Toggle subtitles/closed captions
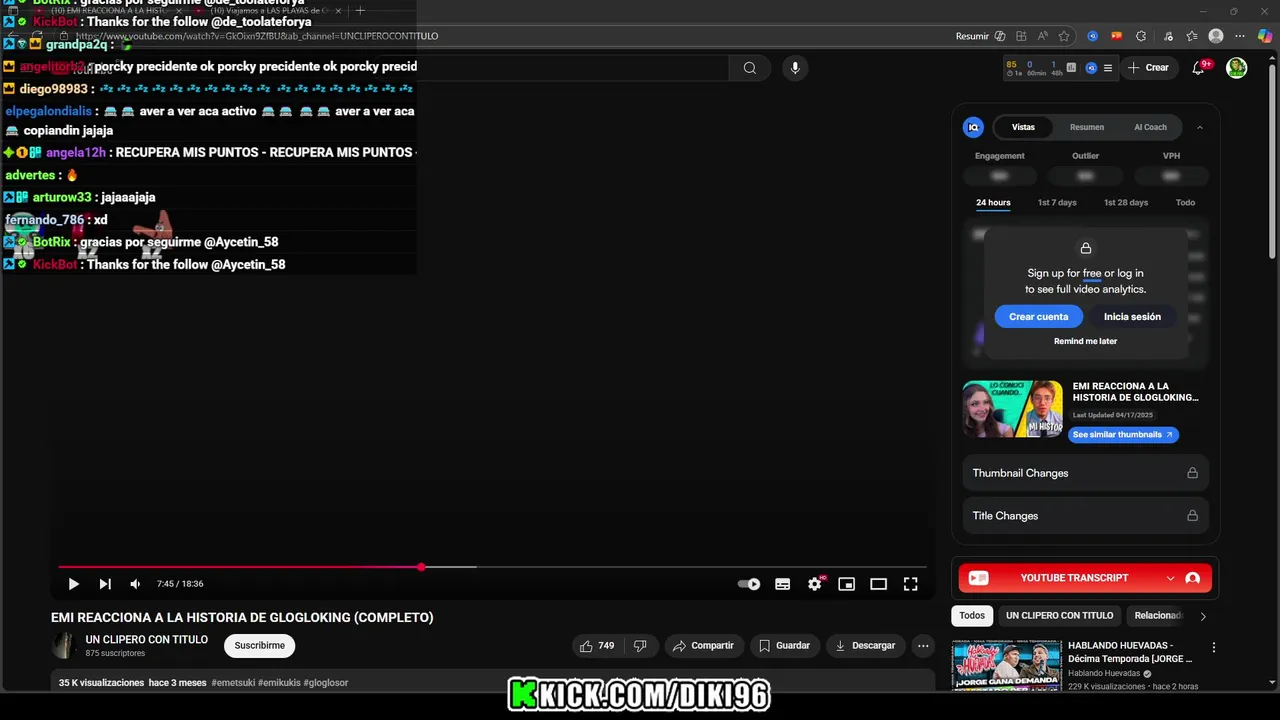The image size is (1280, 720). [783, 584]
